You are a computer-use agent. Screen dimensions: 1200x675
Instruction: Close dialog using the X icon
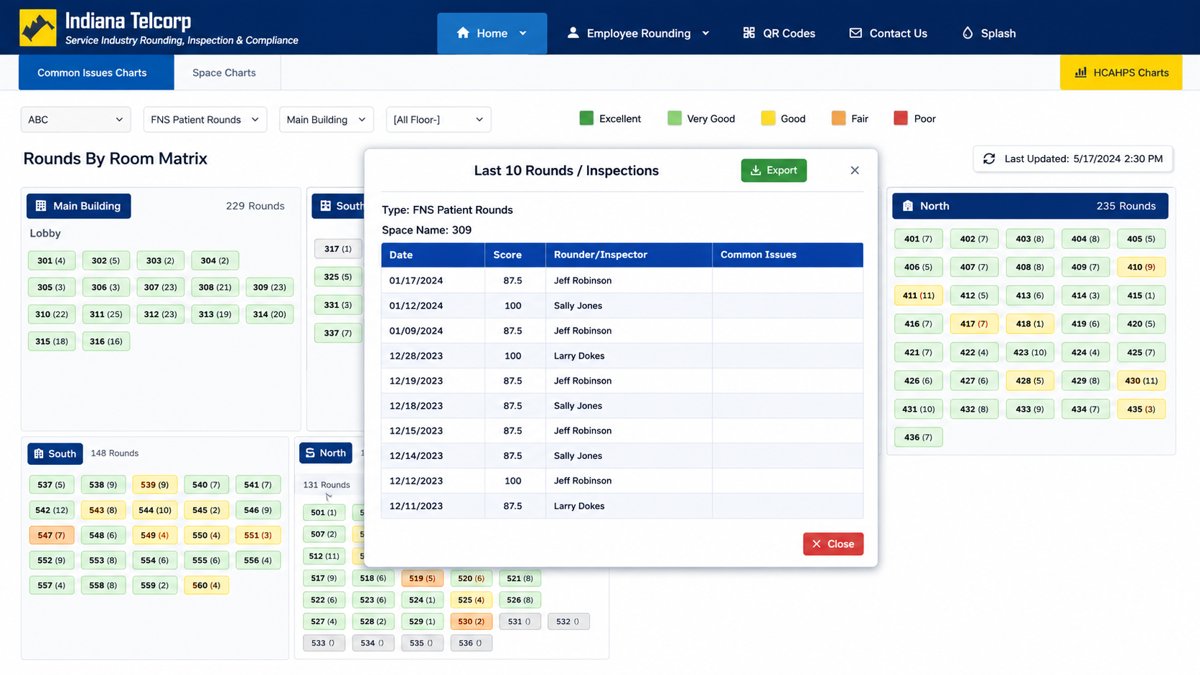(855, 171)
